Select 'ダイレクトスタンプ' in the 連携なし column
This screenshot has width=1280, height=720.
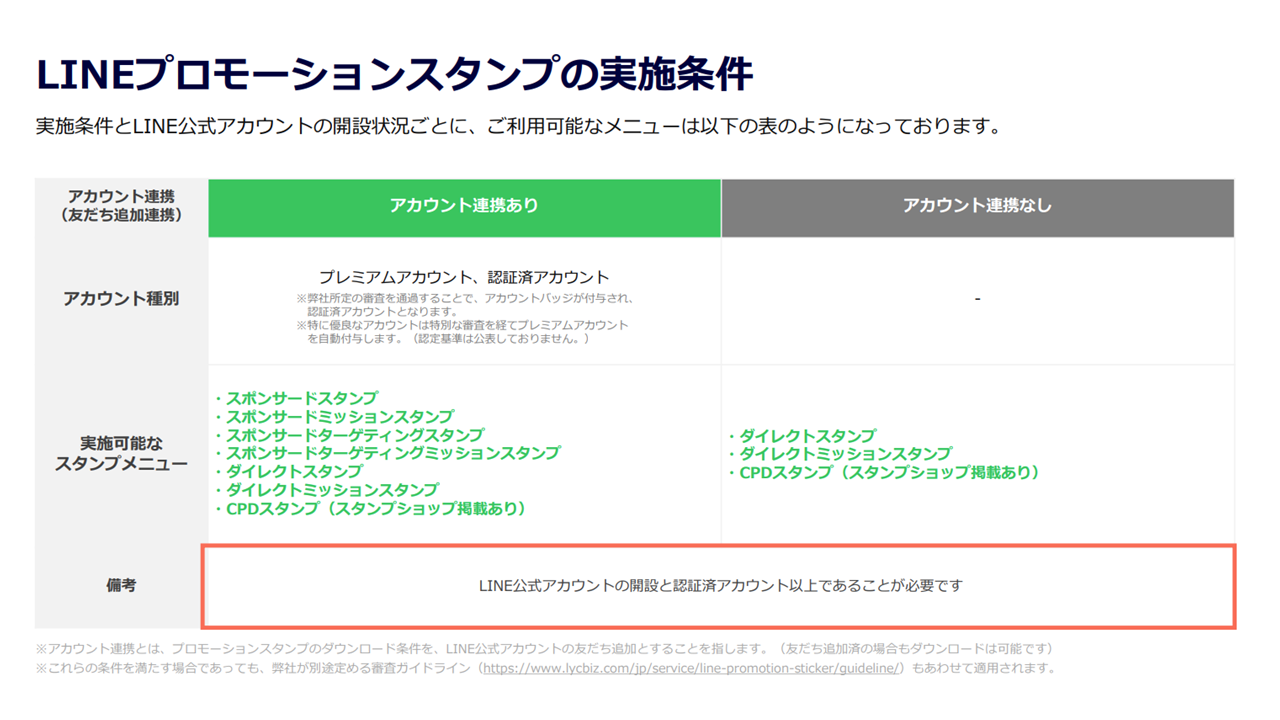coord(802,435)
